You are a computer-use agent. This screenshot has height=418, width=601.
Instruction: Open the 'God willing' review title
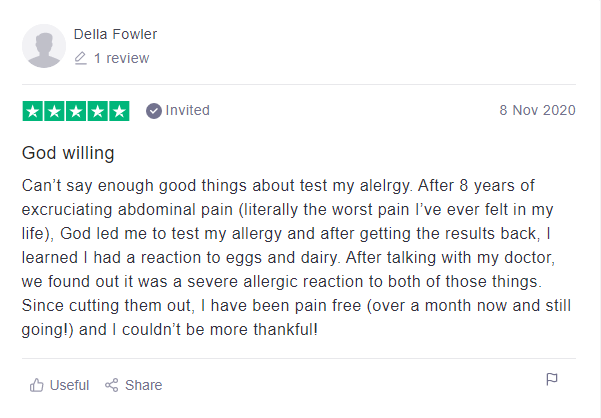(x=68, y=153)
